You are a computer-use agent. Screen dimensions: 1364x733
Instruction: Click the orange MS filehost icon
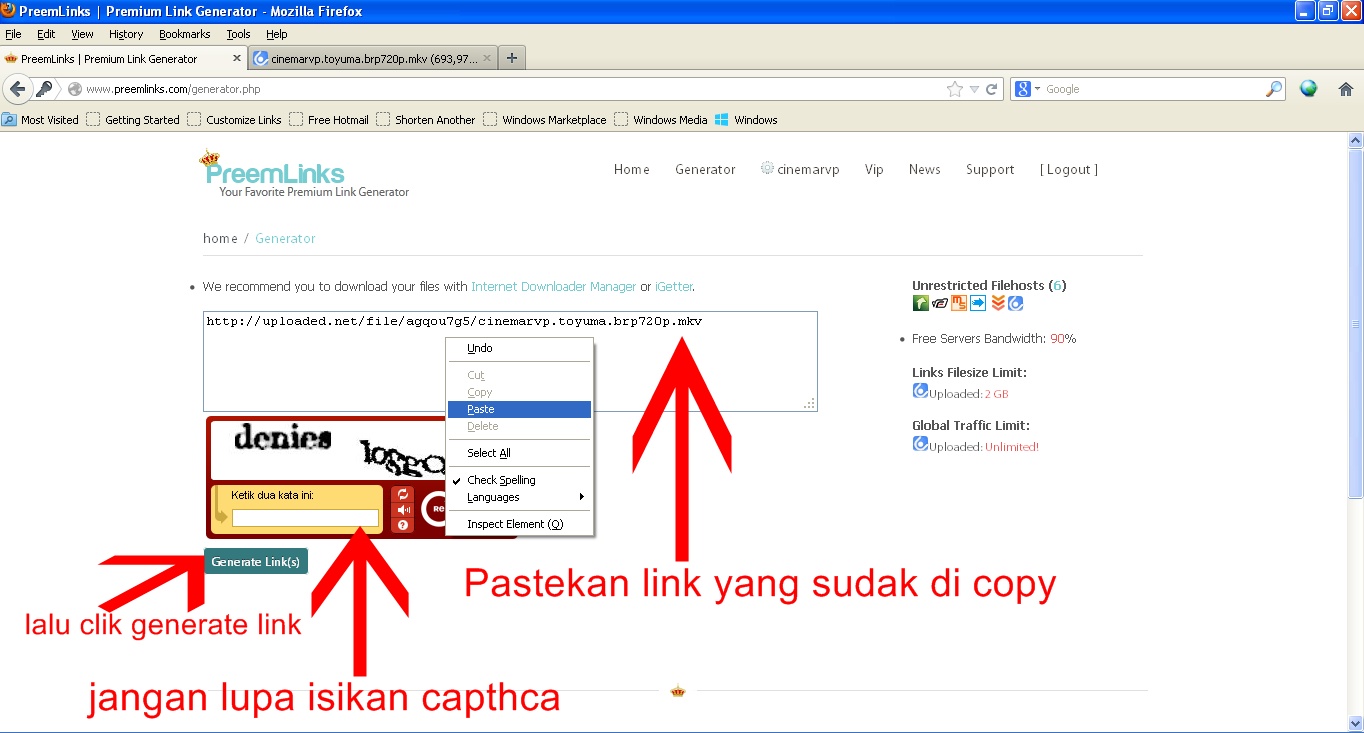(959, 303)
